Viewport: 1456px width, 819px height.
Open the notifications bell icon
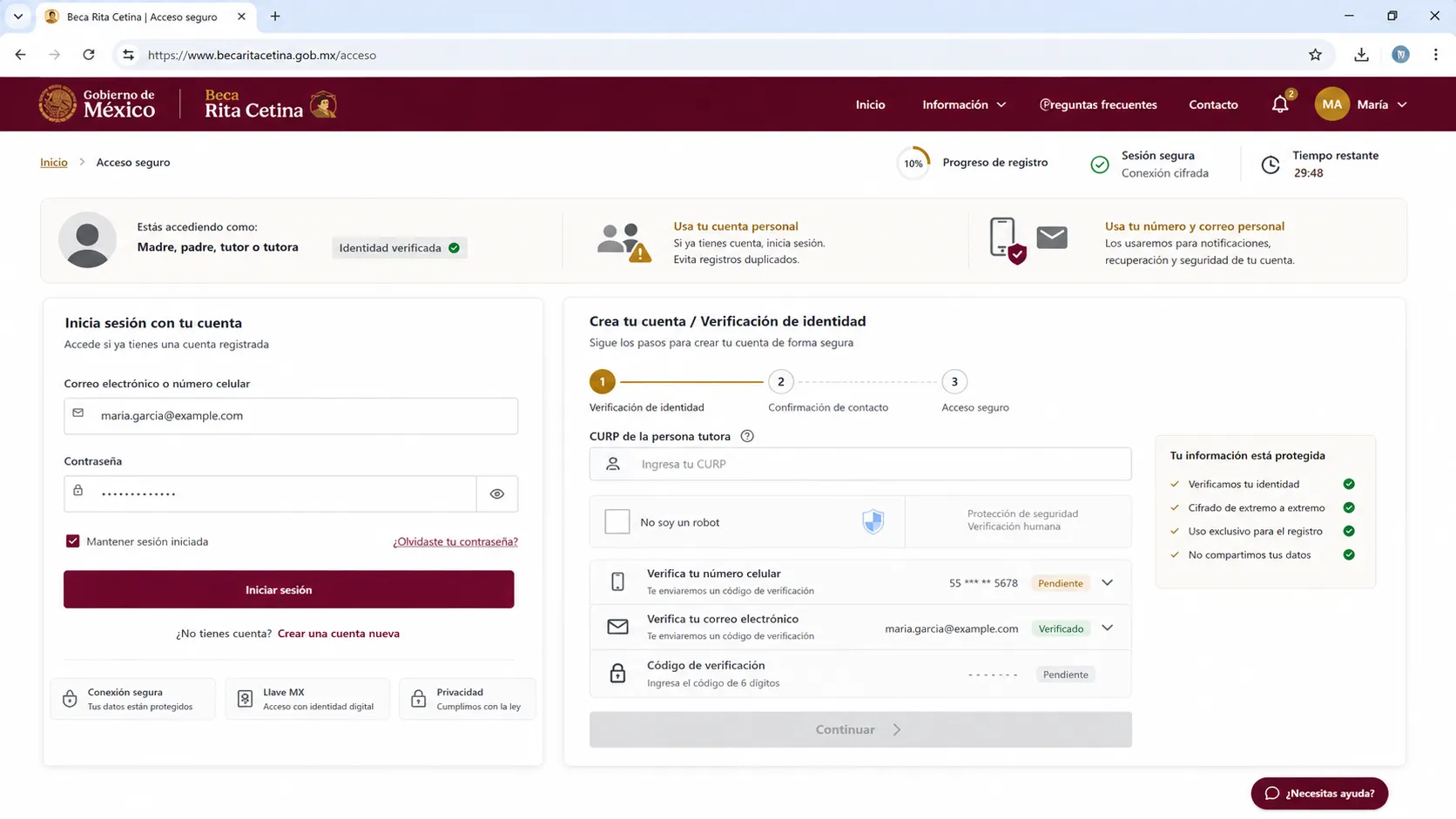point(1279,104)
